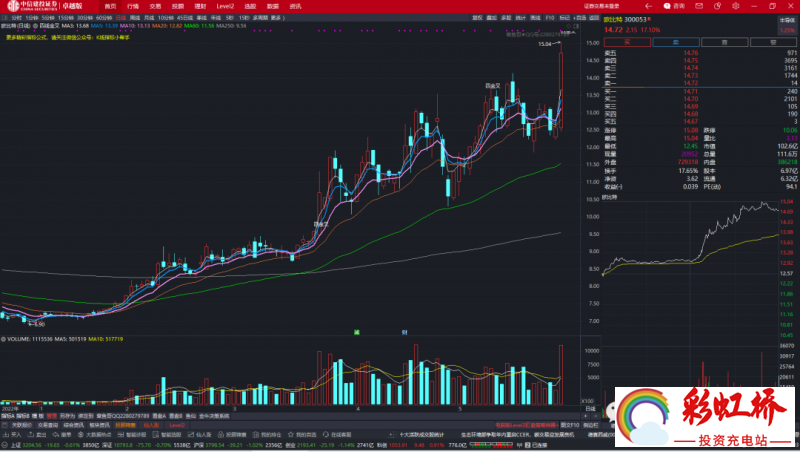Click the 创业 index in status bar
The width and height of the screenshot is (800, 452).
point(290,445)
